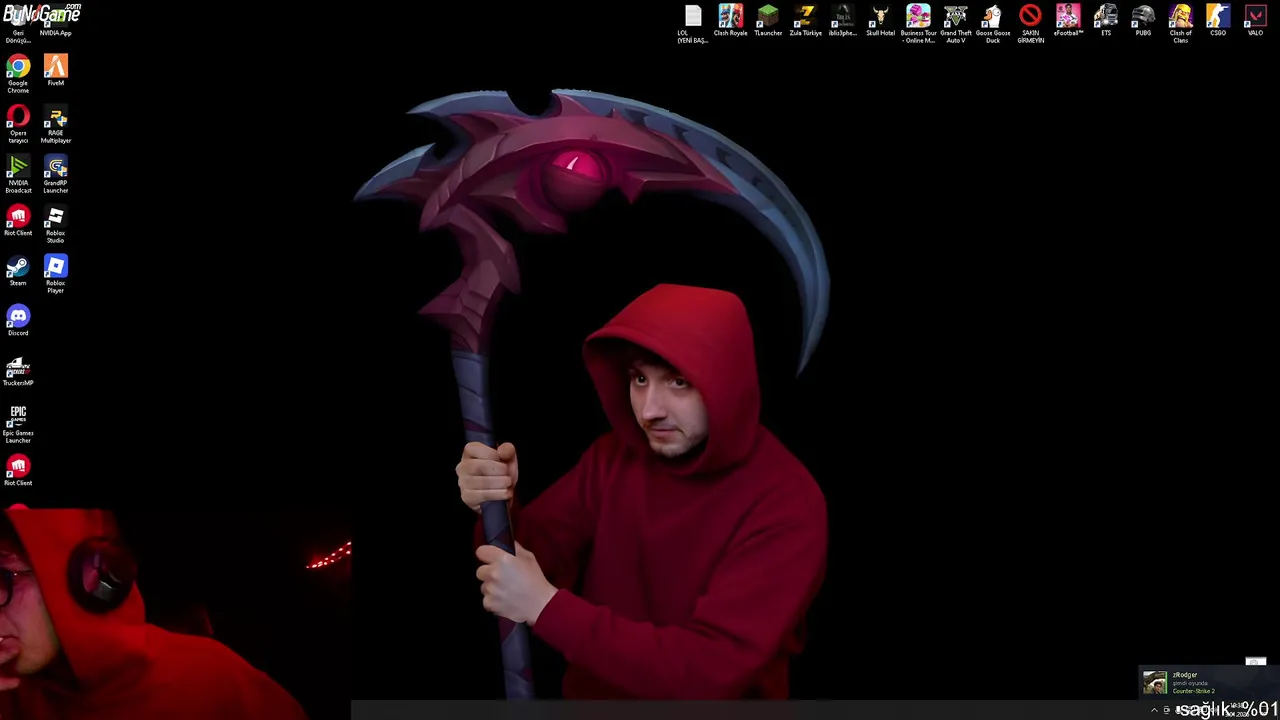Select the NVIDIA App shortcut
The height and width of the screenshot is (720, 1280).
(55, 22)
